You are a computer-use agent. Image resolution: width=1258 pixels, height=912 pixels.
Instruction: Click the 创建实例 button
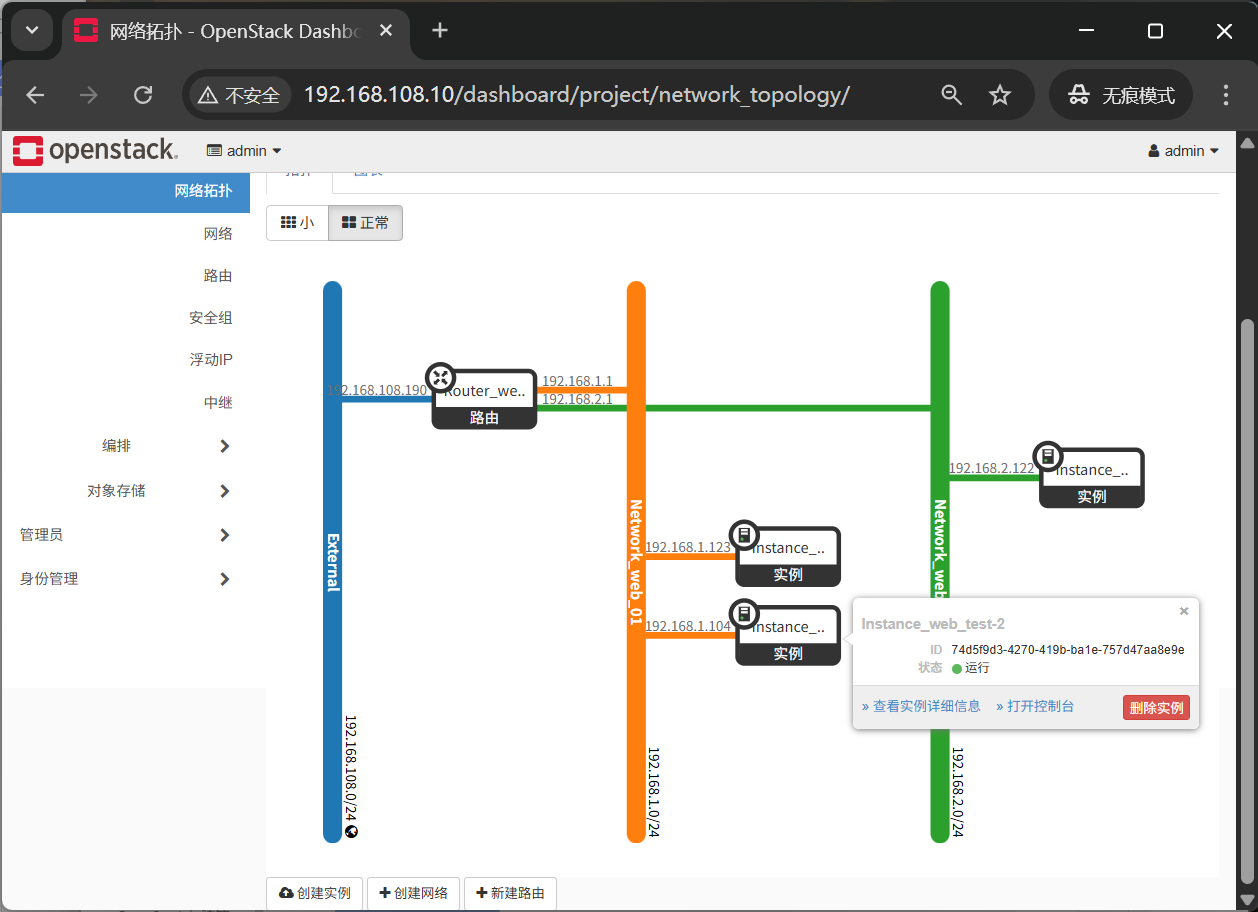pos(315,893)
